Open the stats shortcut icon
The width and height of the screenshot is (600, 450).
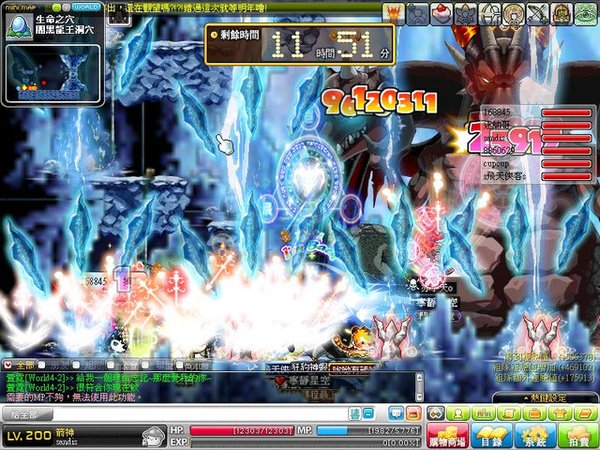pyautogui.click(x=484, y=413)
